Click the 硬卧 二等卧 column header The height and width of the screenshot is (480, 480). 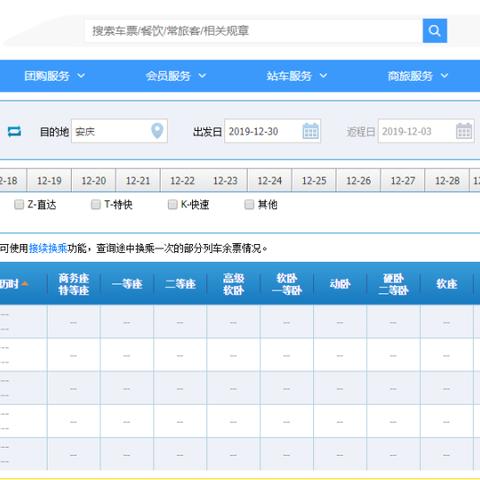pos(394,284)
